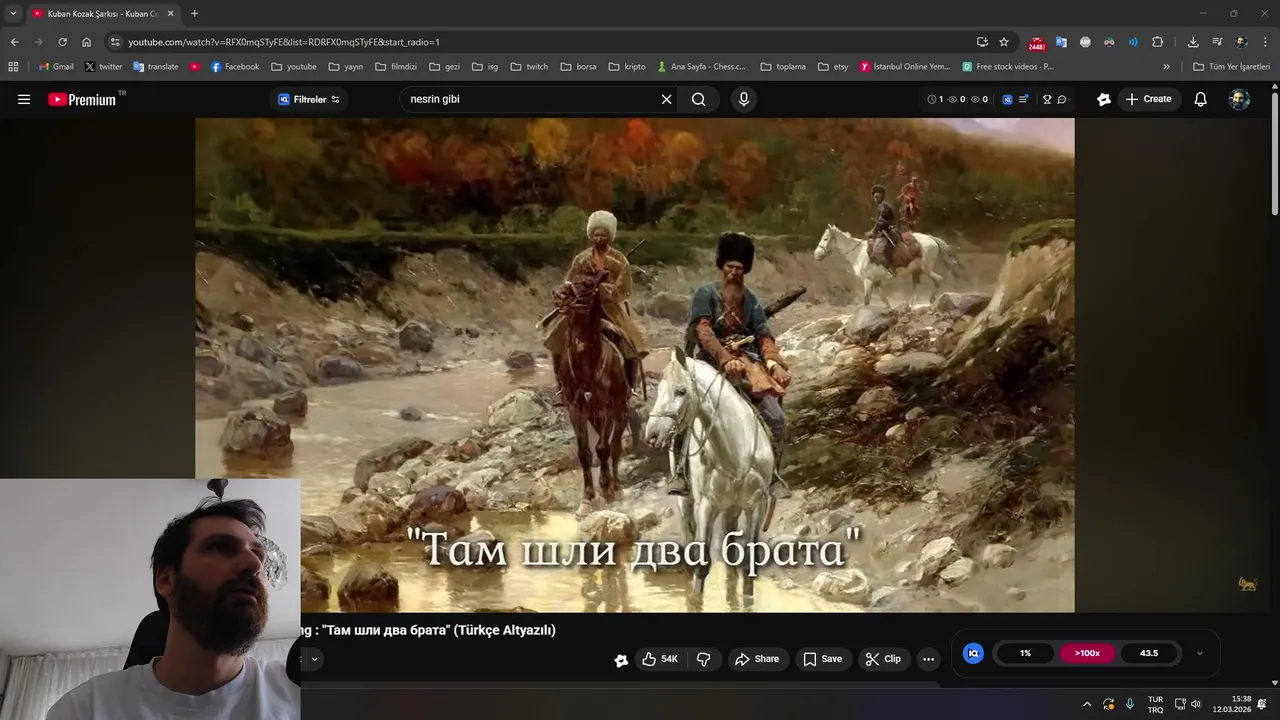Select the 1% vidIQ stat pill
The height and width of the screenshot is (720, 1280).
pyautogui.click(x=1025, y=653)
